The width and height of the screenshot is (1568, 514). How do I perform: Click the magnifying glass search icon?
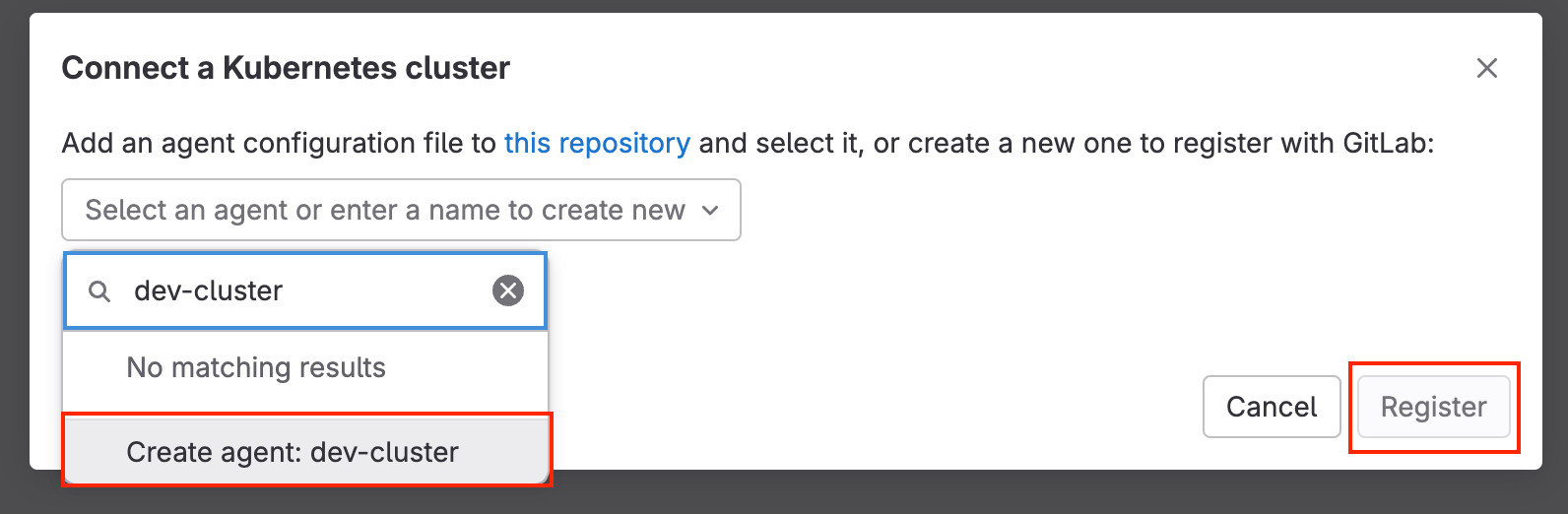point(99,291)
